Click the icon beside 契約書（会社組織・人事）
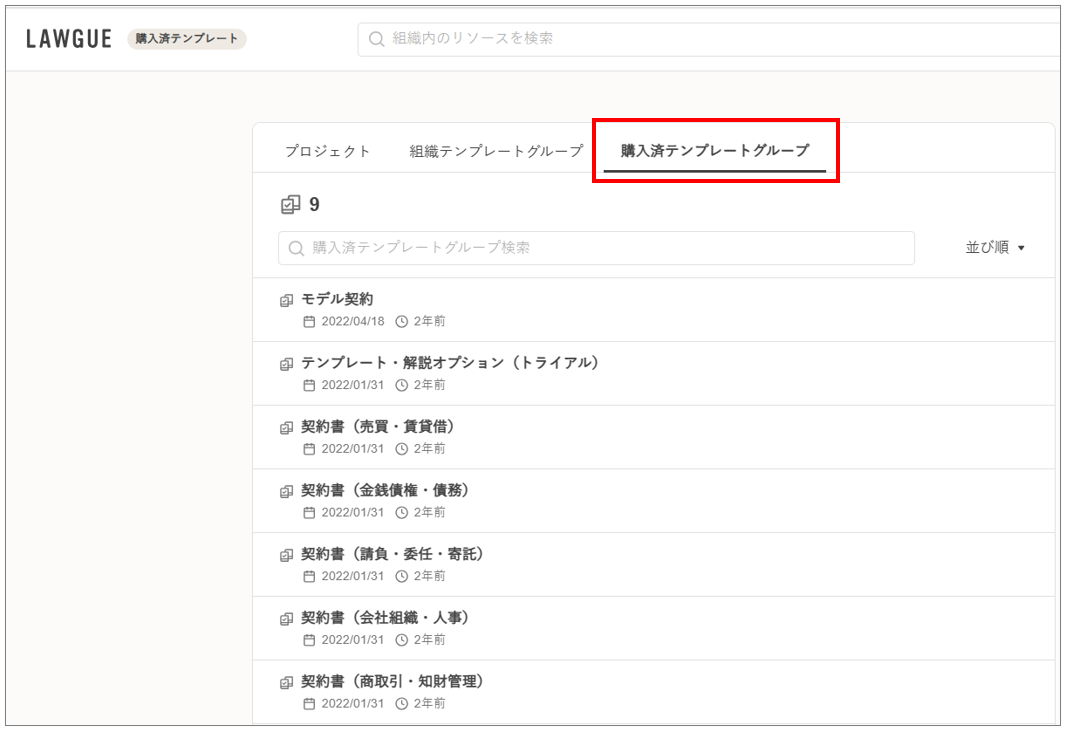 pyautogui.click(x=287, y=619)
